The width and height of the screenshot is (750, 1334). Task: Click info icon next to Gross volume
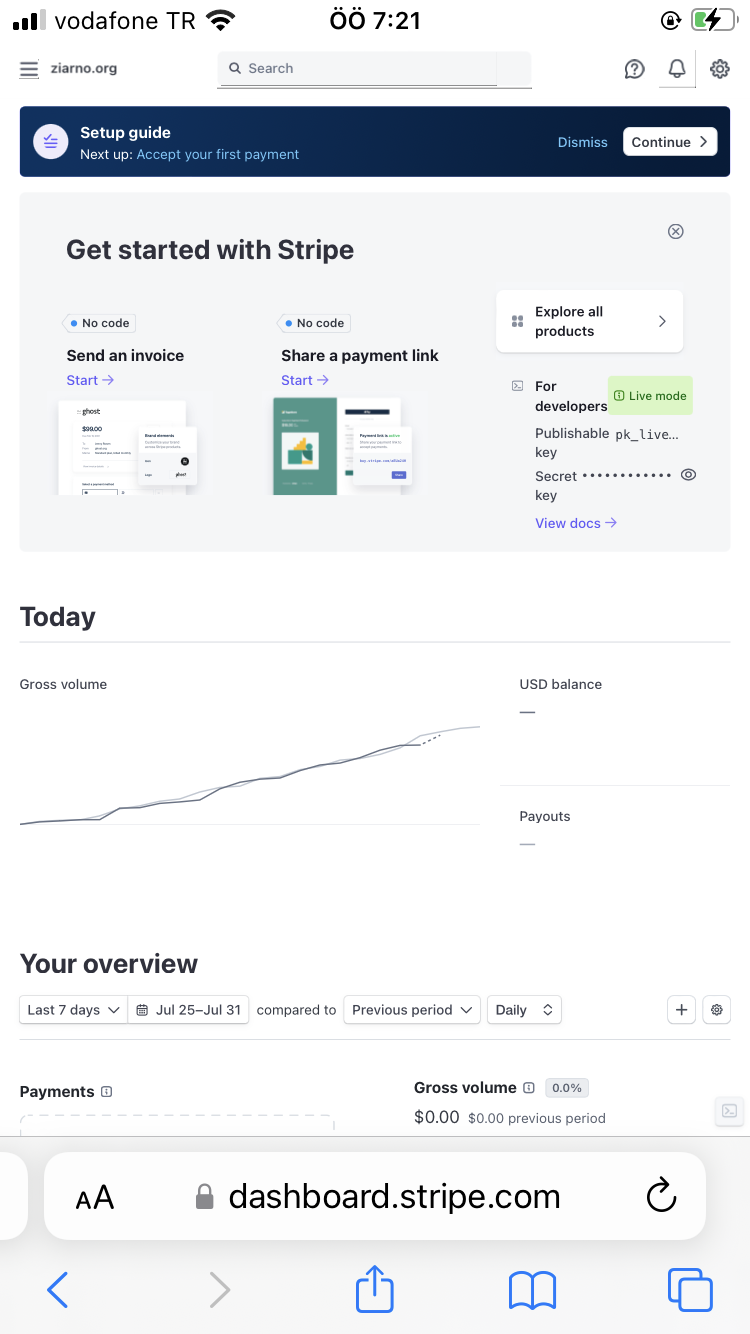coord(529,1088)
